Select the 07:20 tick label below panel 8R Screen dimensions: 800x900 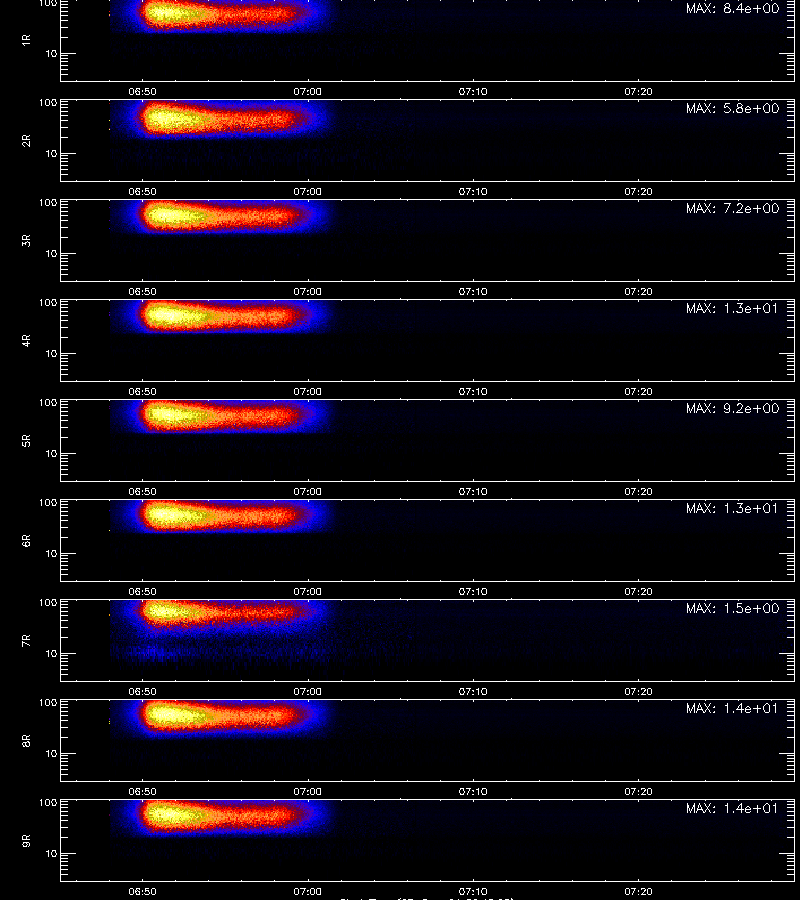638,792
